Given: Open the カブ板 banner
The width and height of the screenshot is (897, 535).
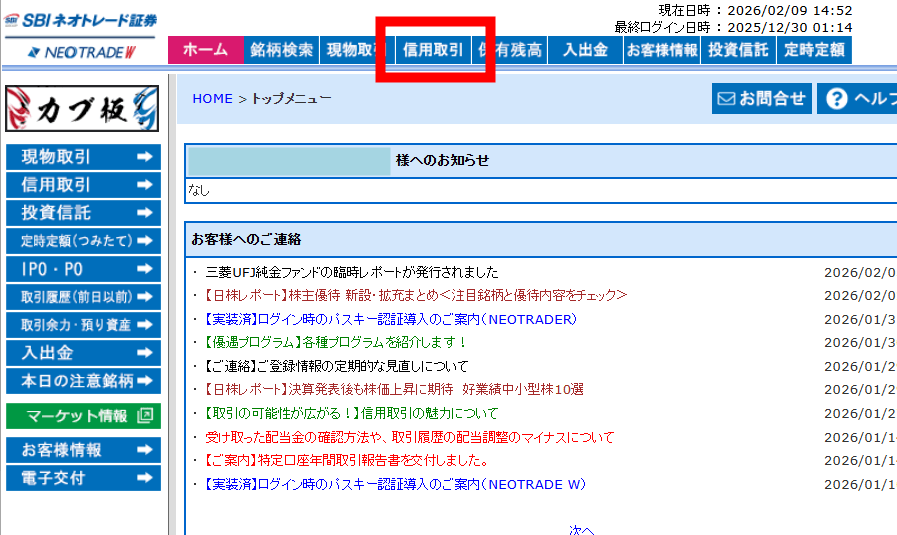Looking at the screenshot, I should click(x=82, y=109).
